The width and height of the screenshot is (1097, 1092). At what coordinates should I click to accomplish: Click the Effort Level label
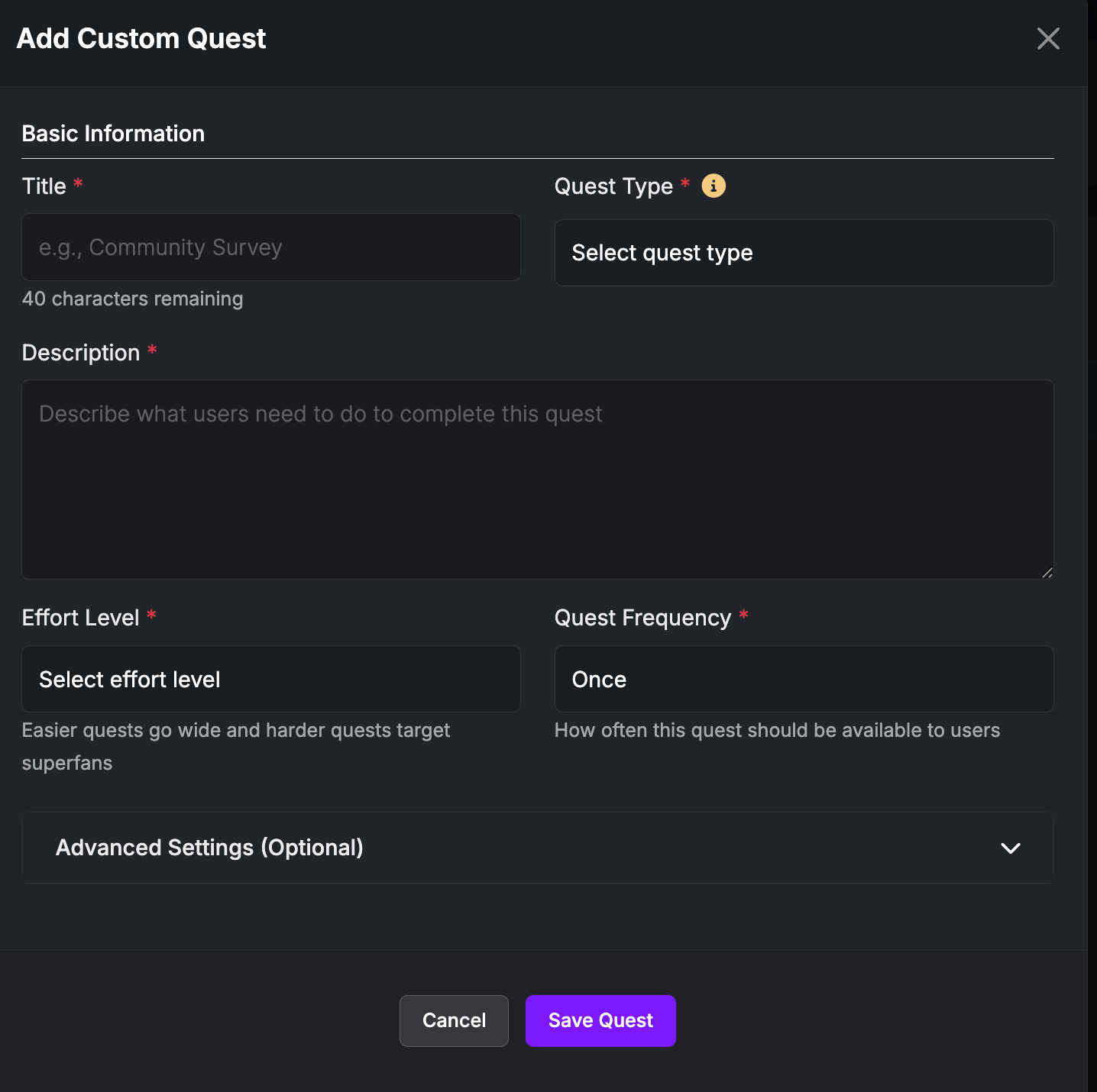click(81, 618)
